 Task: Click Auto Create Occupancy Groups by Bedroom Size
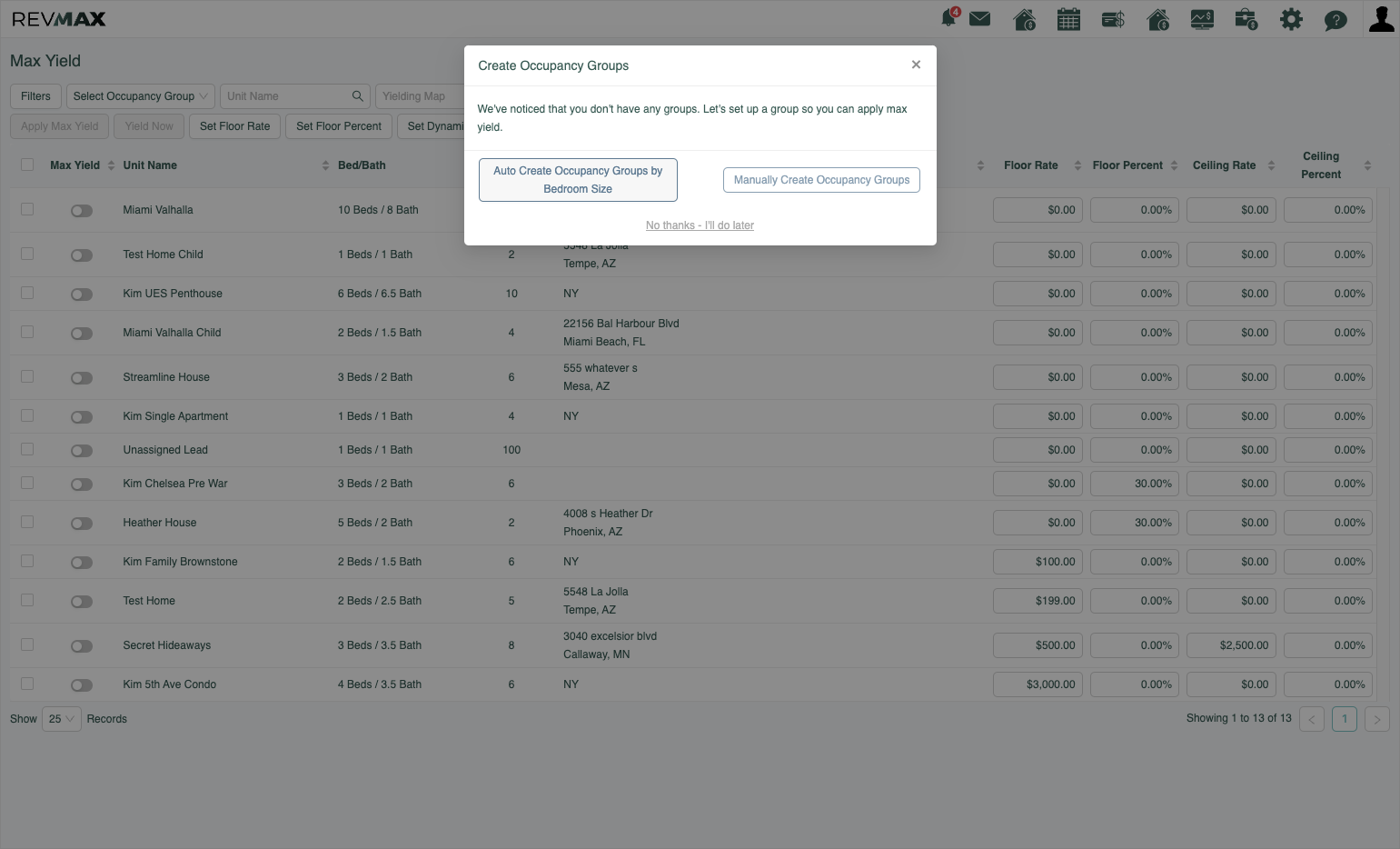click(x=578, y=180)
